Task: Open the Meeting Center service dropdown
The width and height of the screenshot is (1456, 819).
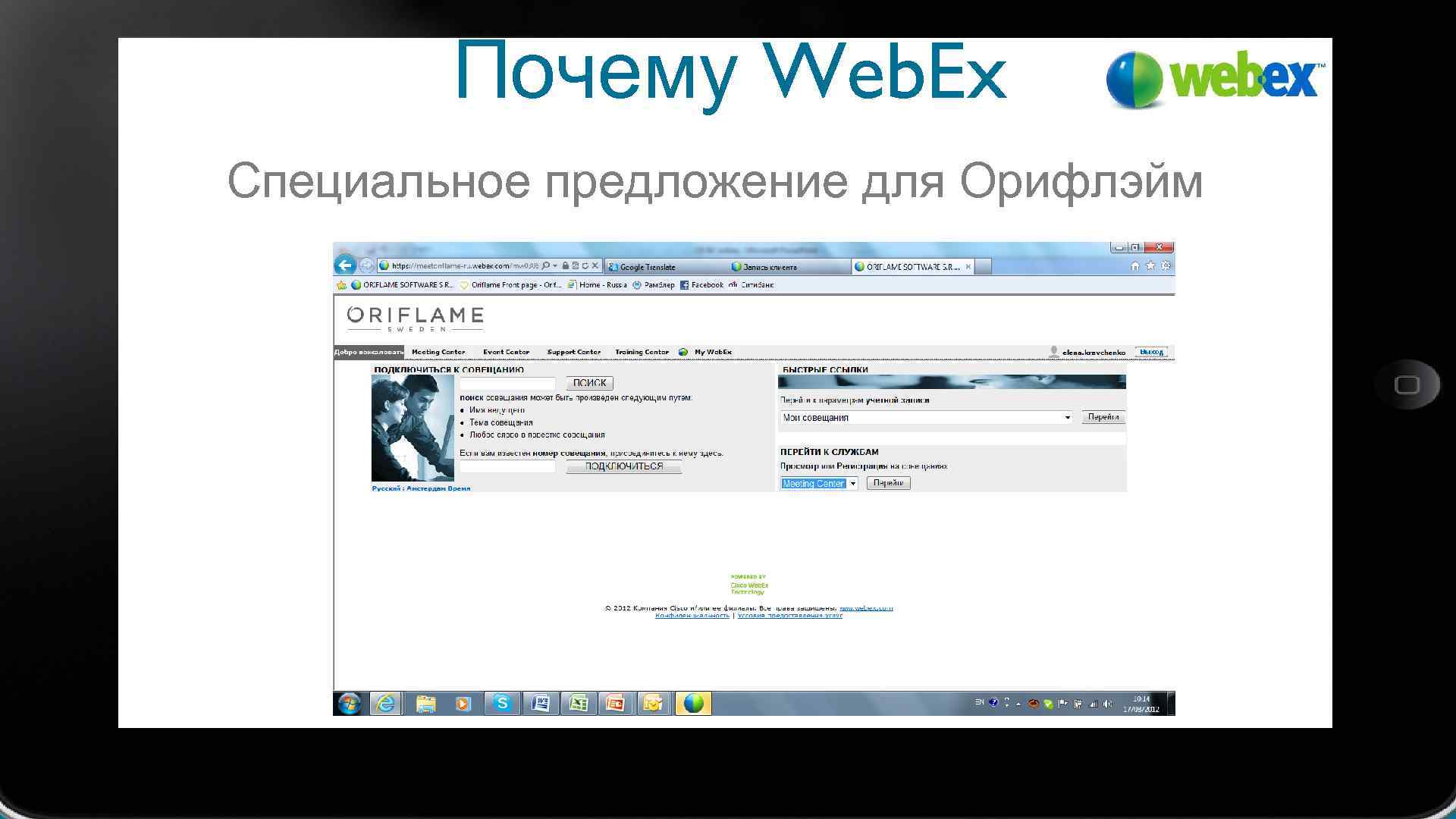Action: (819, 483)
